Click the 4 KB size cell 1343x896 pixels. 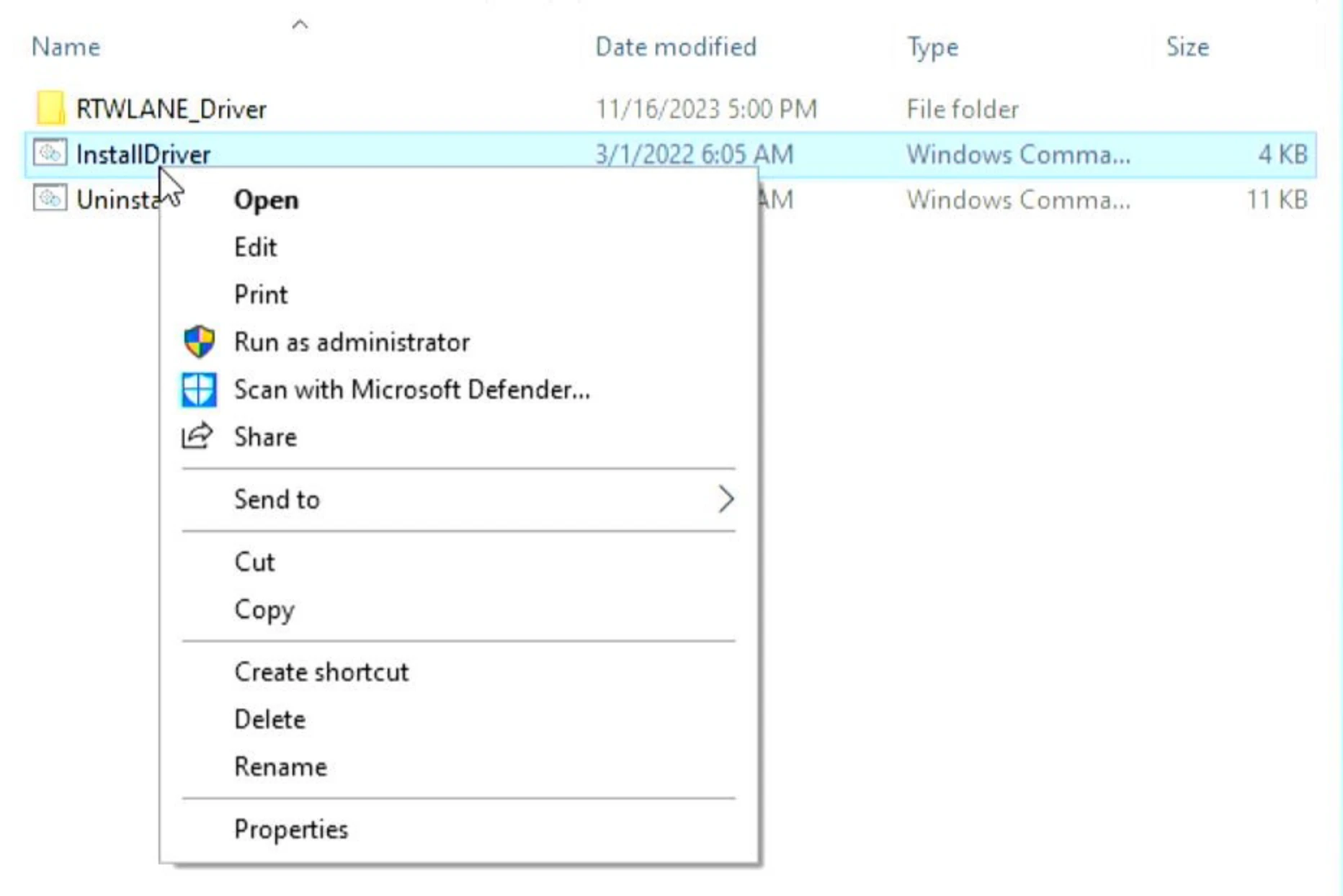[1282, 155]
